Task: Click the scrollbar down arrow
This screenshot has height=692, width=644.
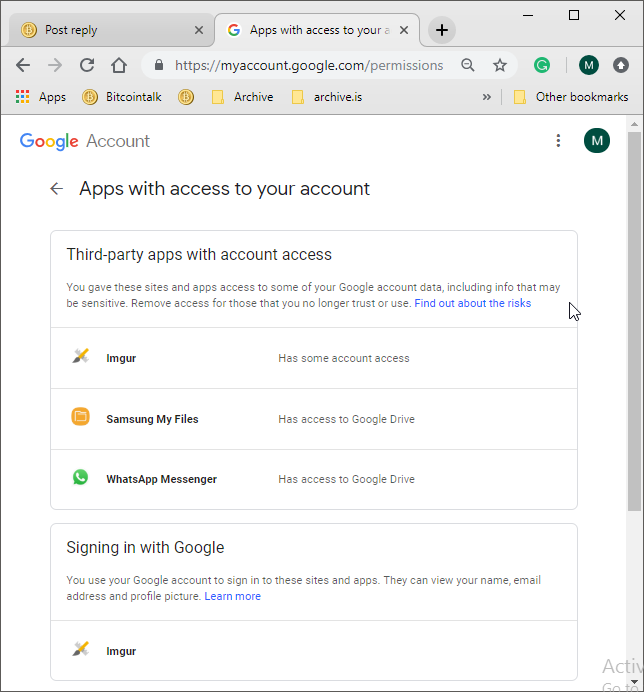Action: pyautogui.click(x=635, y=682)
